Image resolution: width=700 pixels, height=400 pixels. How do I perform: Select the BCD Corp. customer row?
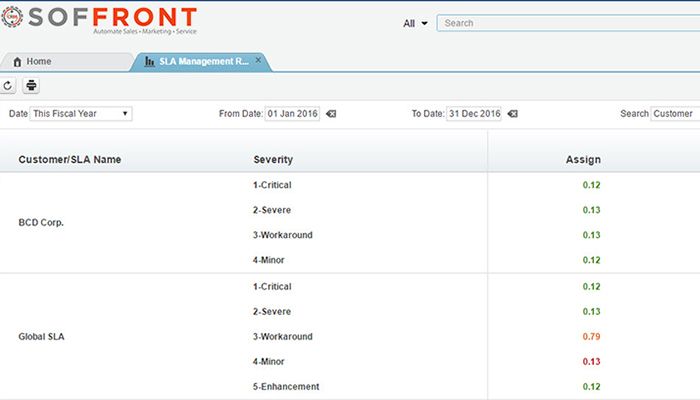click(x=41, y=222)
